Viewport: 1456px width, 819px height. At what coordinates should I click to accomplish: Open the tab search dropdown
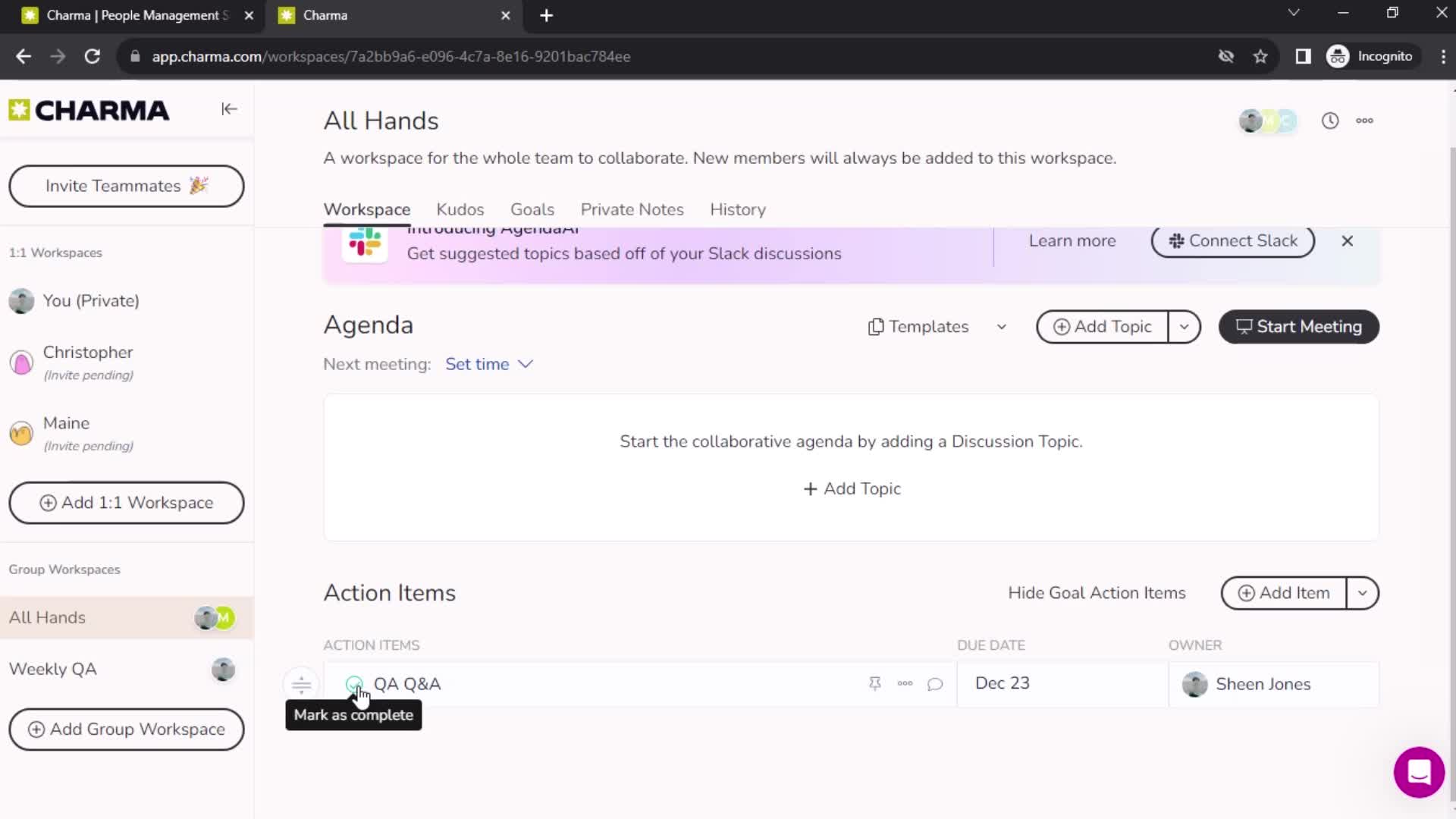tap(1294, 13)
